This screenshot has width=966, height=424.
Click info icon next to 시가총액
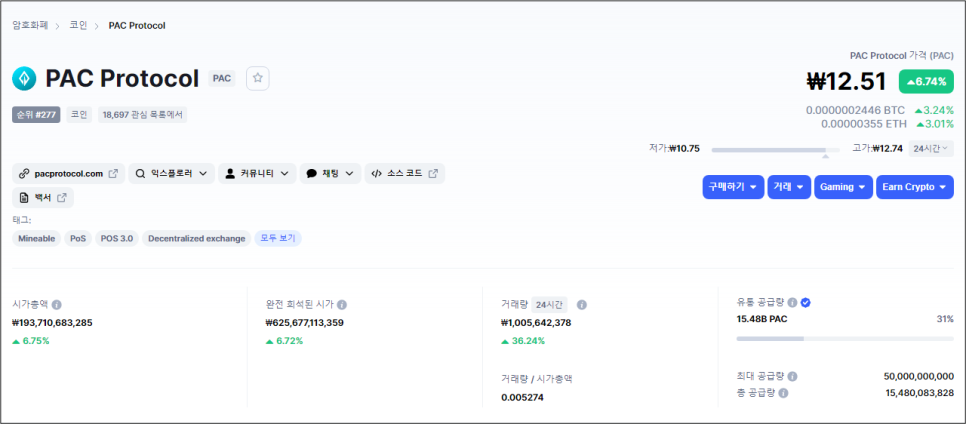57,304
